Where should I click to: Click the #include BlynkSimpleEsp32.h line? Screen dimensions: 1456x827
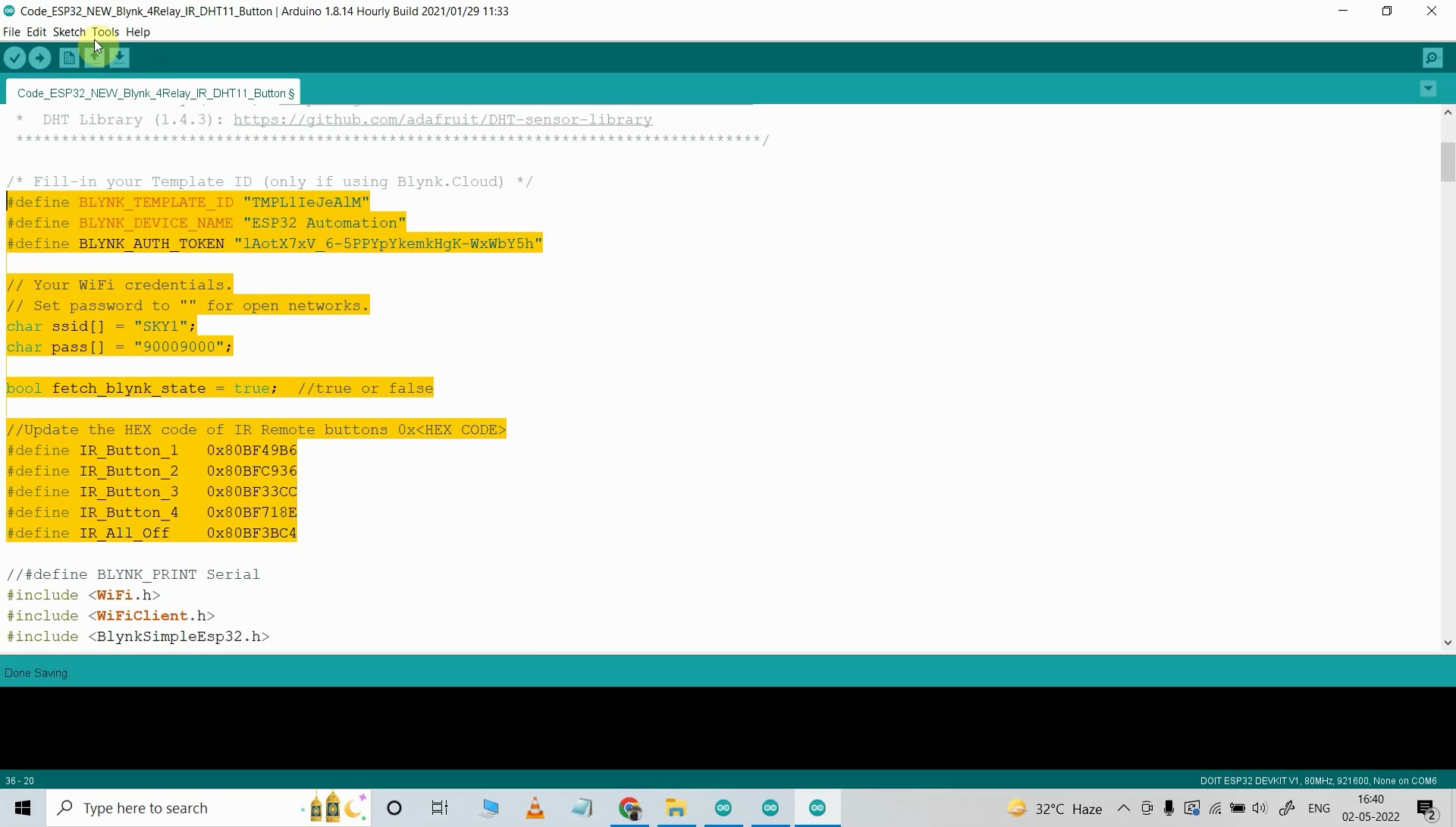(x=138, y=637)
